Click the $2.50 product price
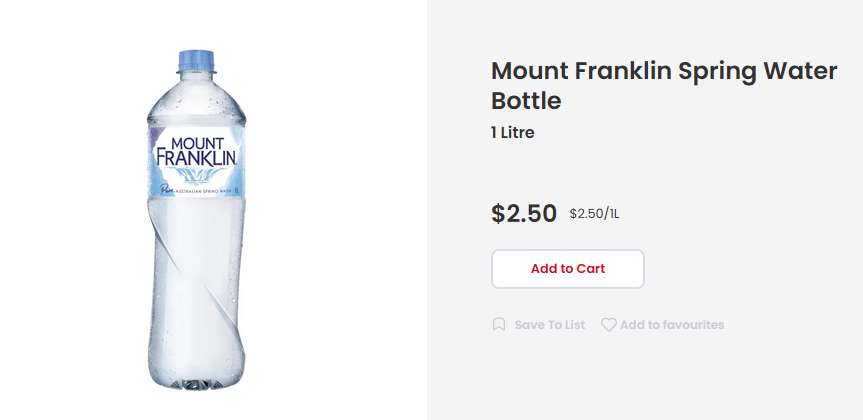The height and width of the screenshot is (420, 863). [523, 213]
